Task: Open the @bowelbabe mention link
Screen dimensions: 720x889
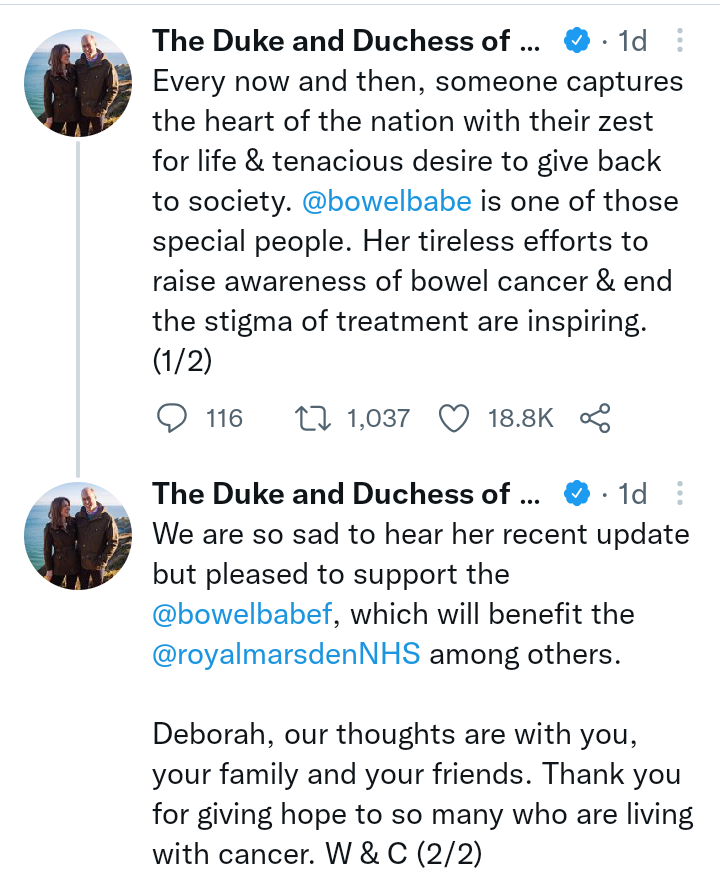Action: coord(386,201)
